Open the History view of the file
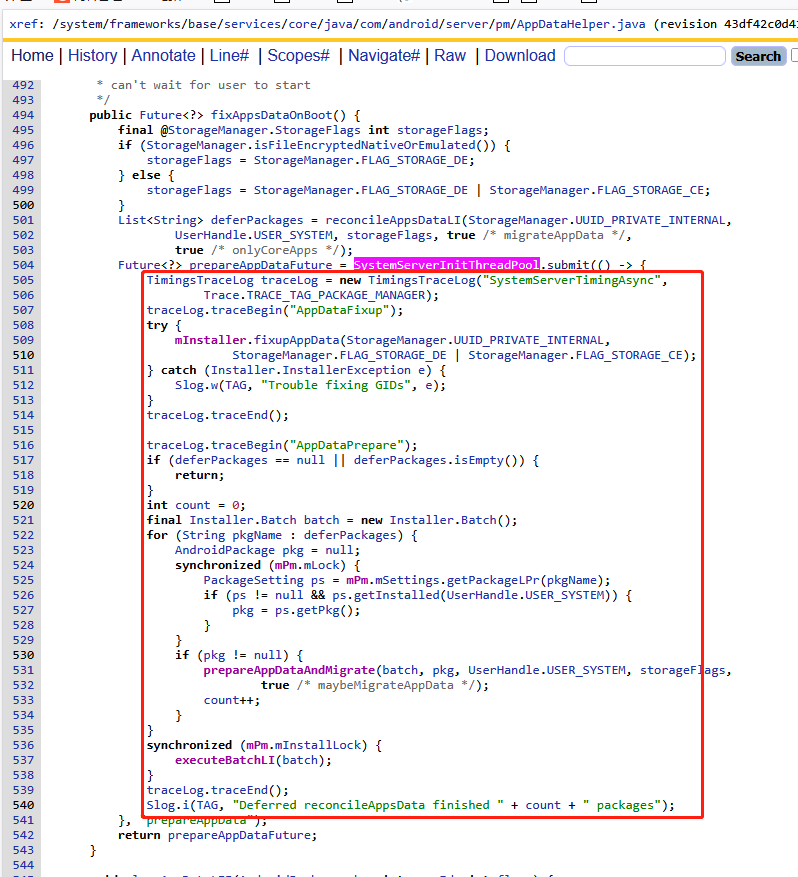This screenshot has height=877, width=798. (93, 56)
